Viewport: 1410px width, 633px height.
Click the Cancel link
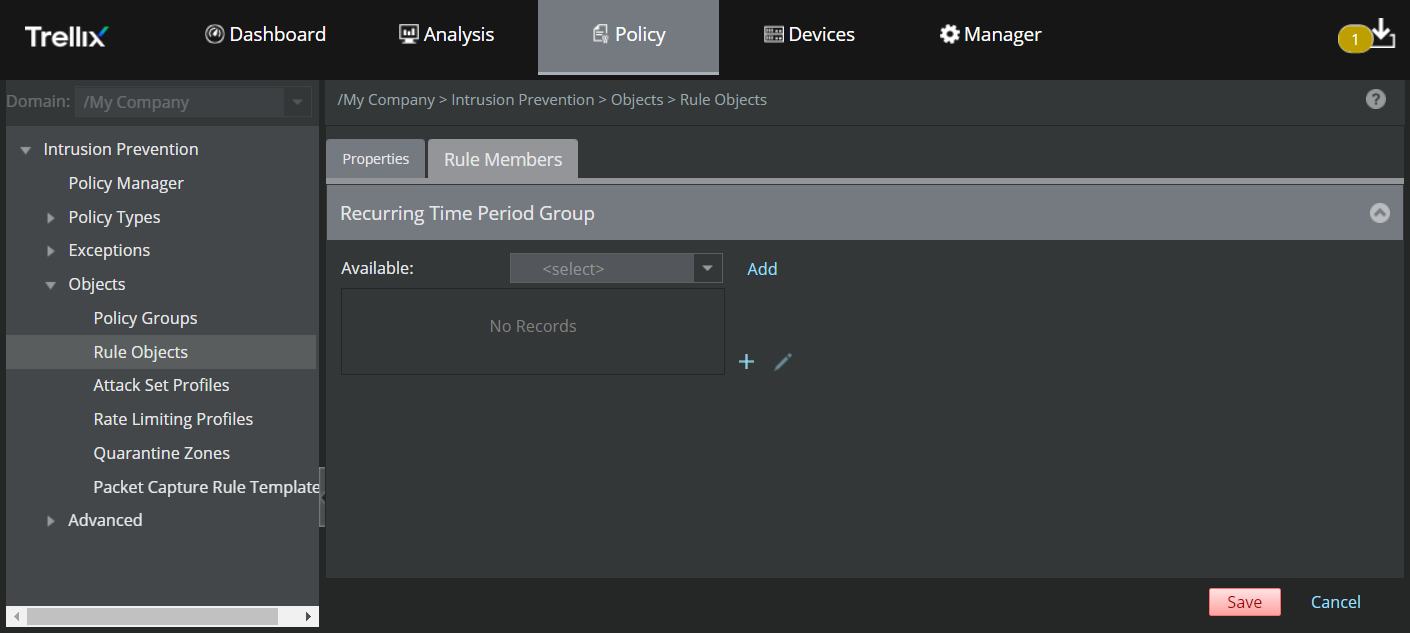[x=1336, y=602]
